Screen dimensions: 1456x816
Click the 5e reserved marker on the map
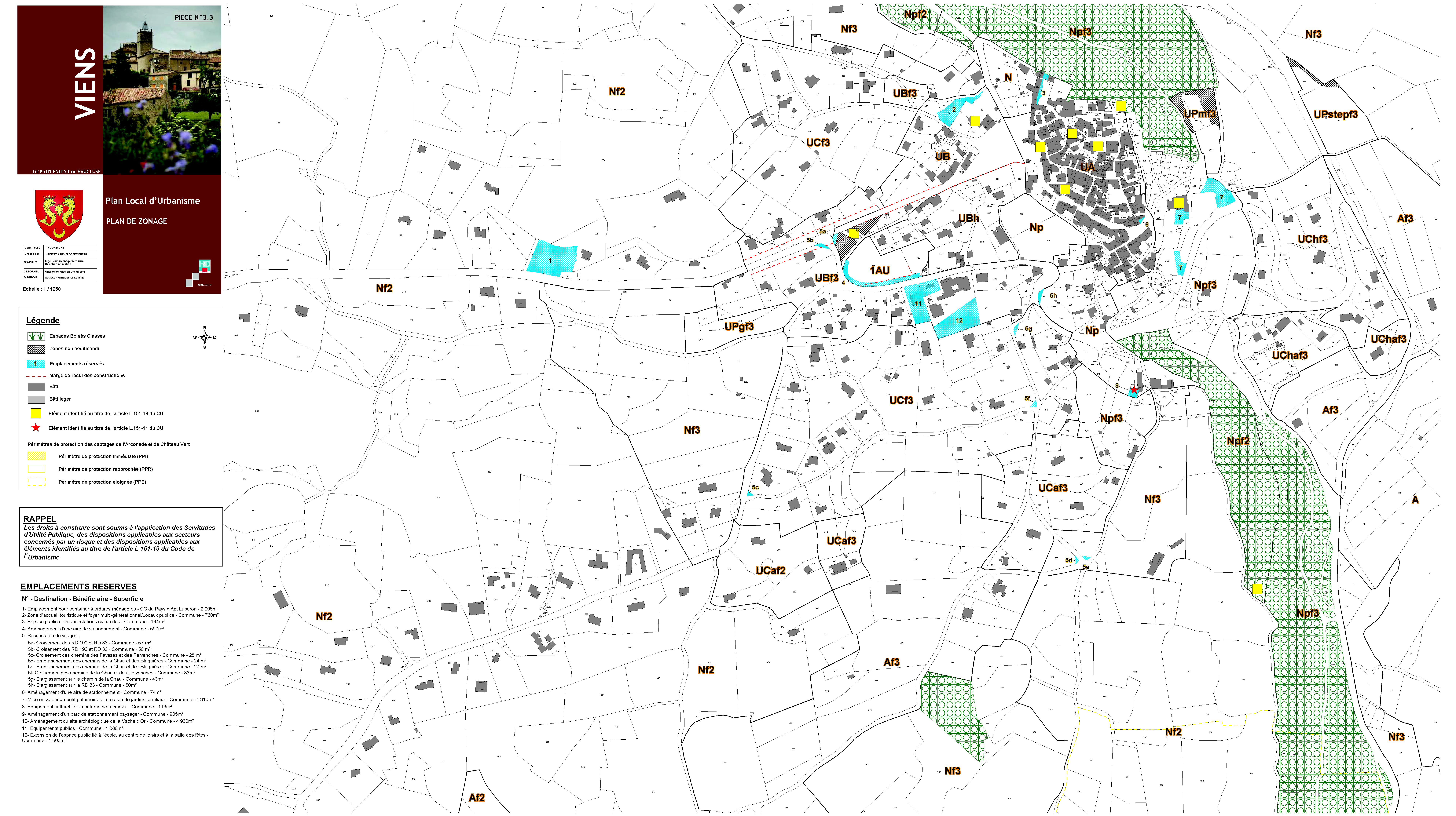[1086, 567]
